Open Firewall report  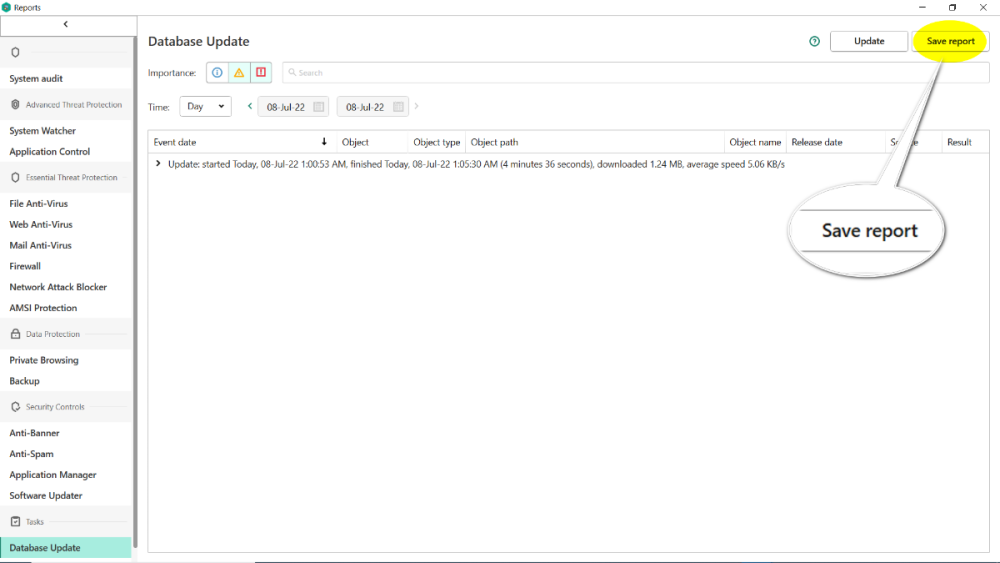click(66, 266)
